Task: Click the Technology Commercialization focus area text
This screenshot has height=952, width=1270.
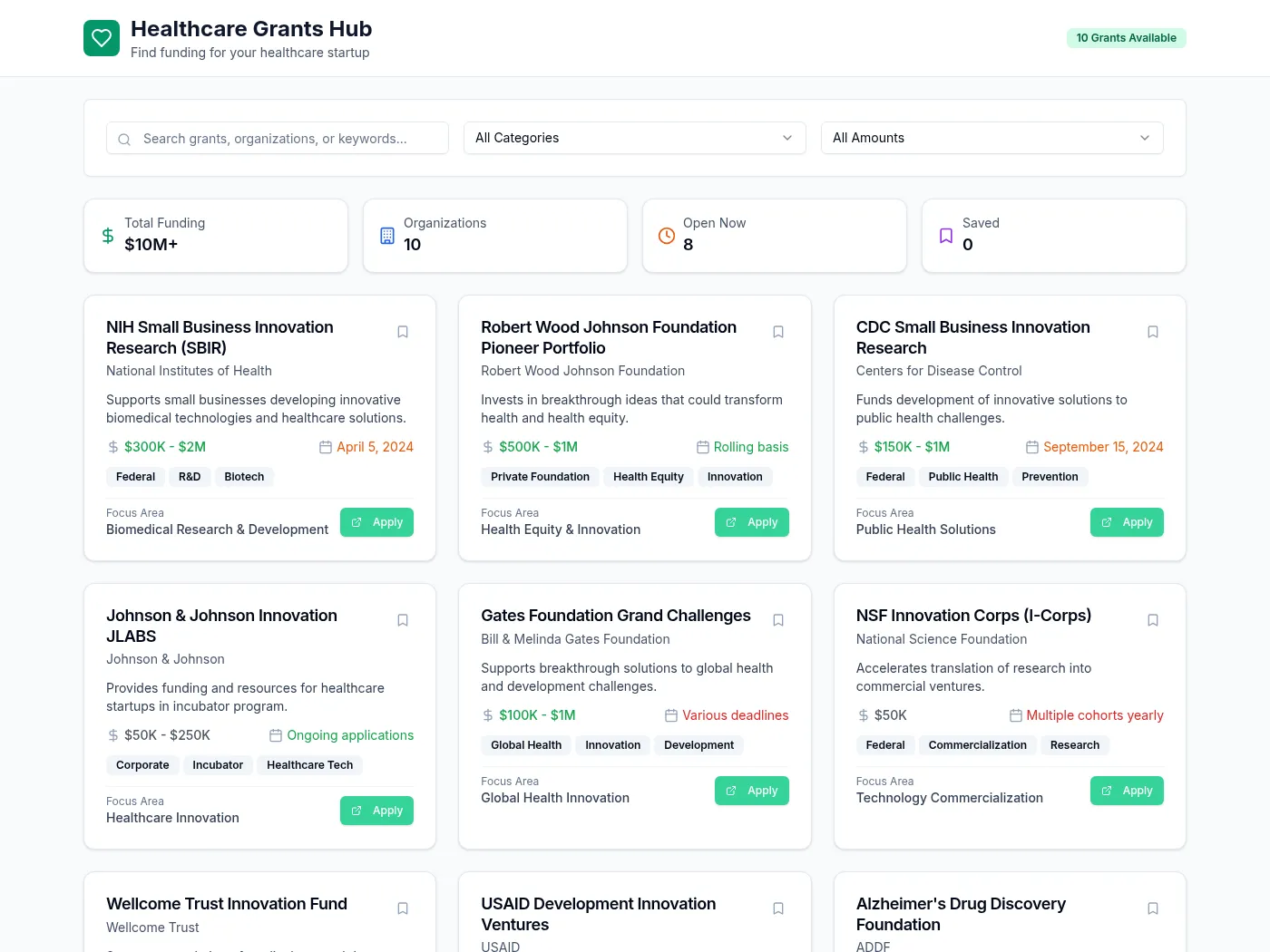Action: [950, 798]
